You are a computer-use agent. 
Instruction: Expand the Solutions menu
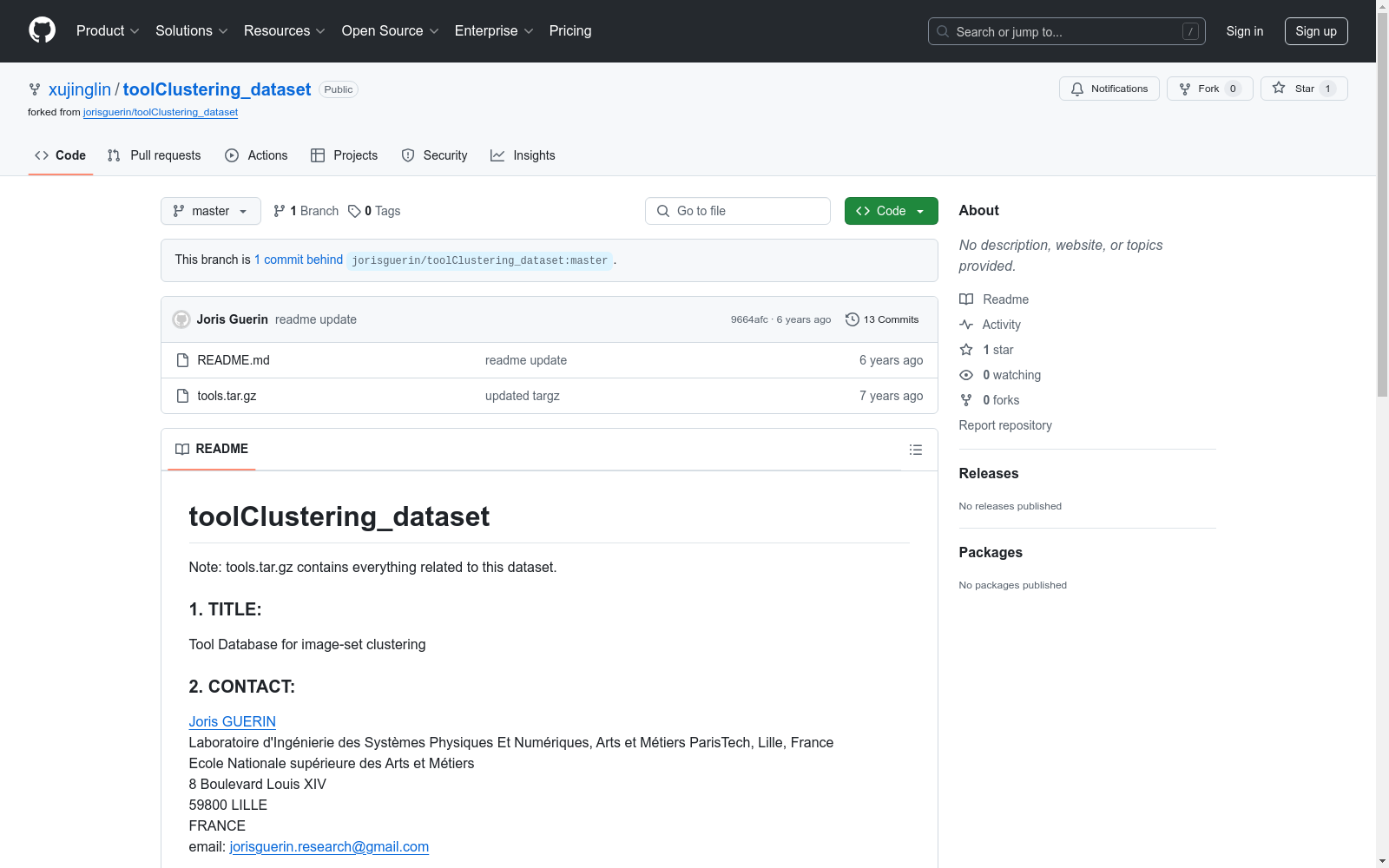[192, 31]
